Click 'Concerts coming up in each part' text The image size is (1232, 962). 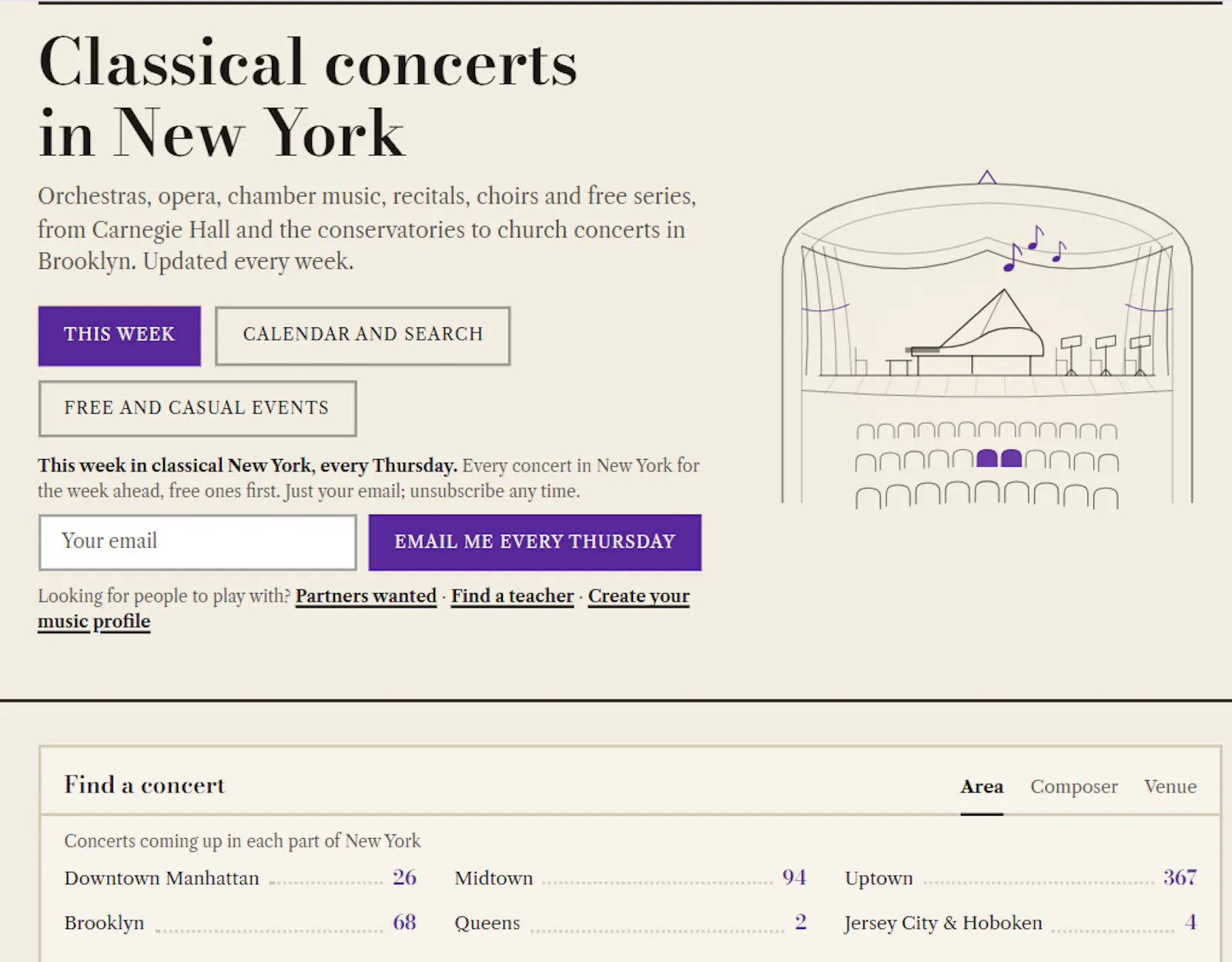243,840
